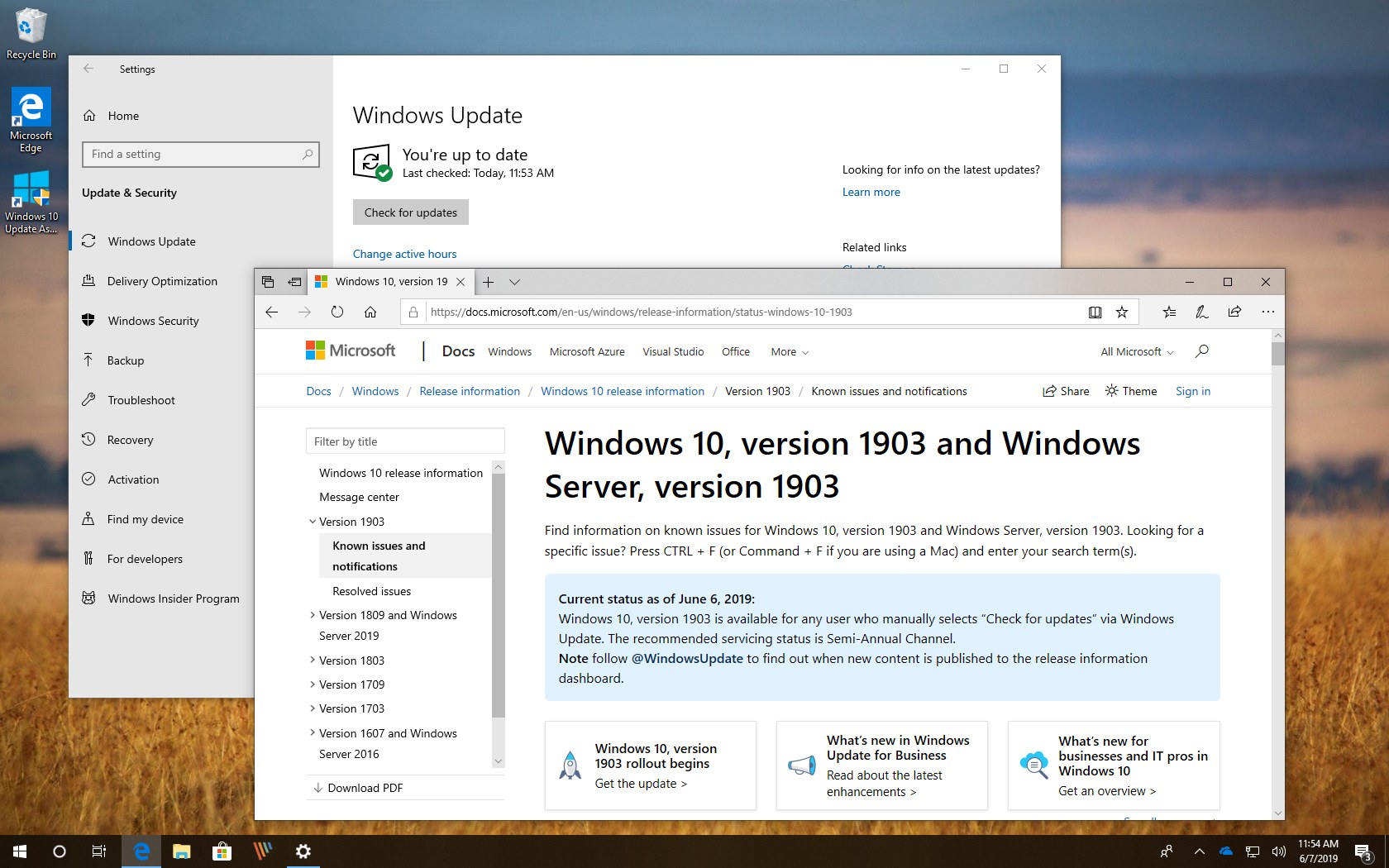
Task: Expand Version 1809 and Windows Server 2019
Action: point(313,615)
